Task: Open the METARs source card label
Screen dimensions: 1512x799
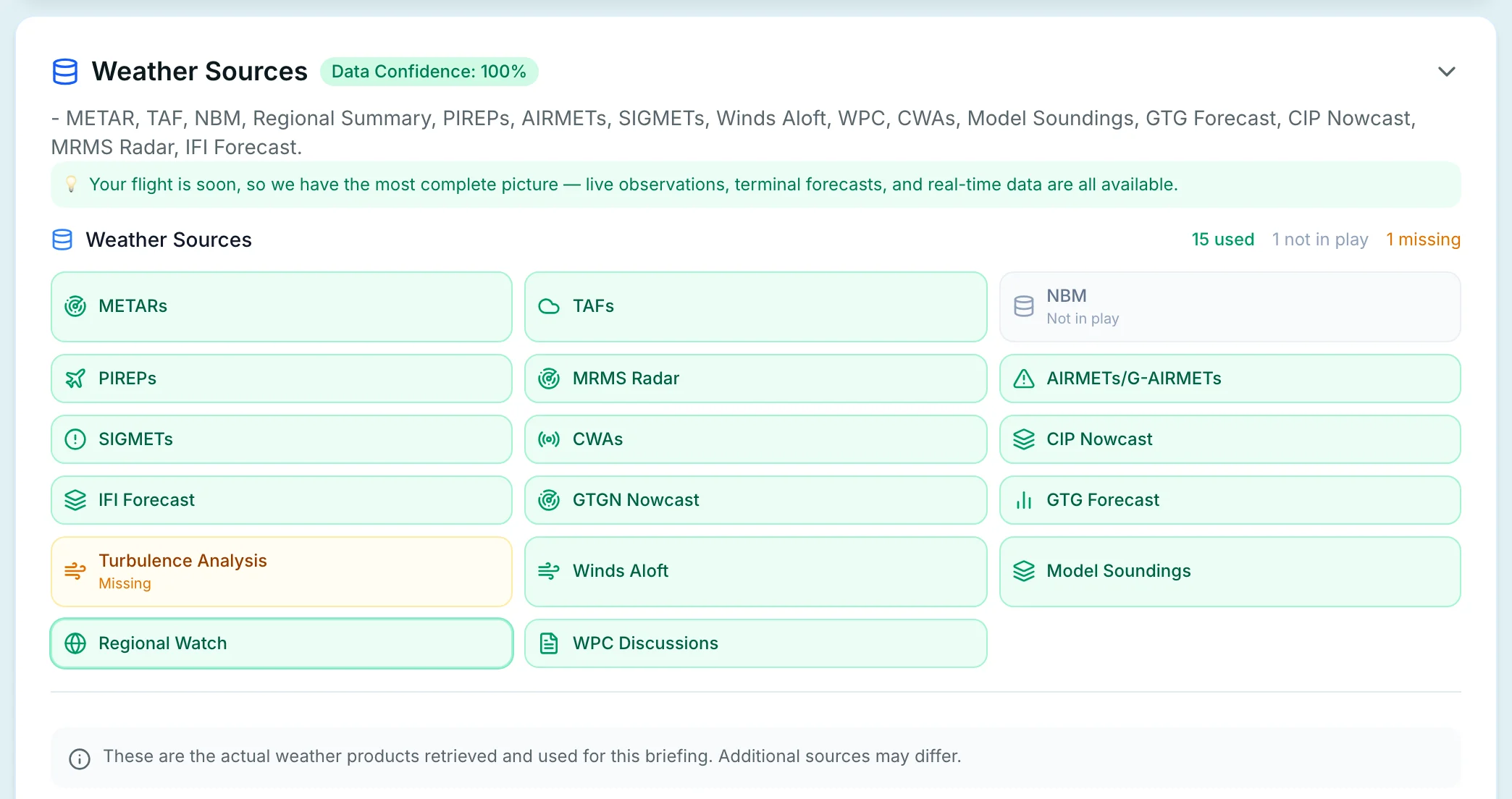Action: (133, 306)
